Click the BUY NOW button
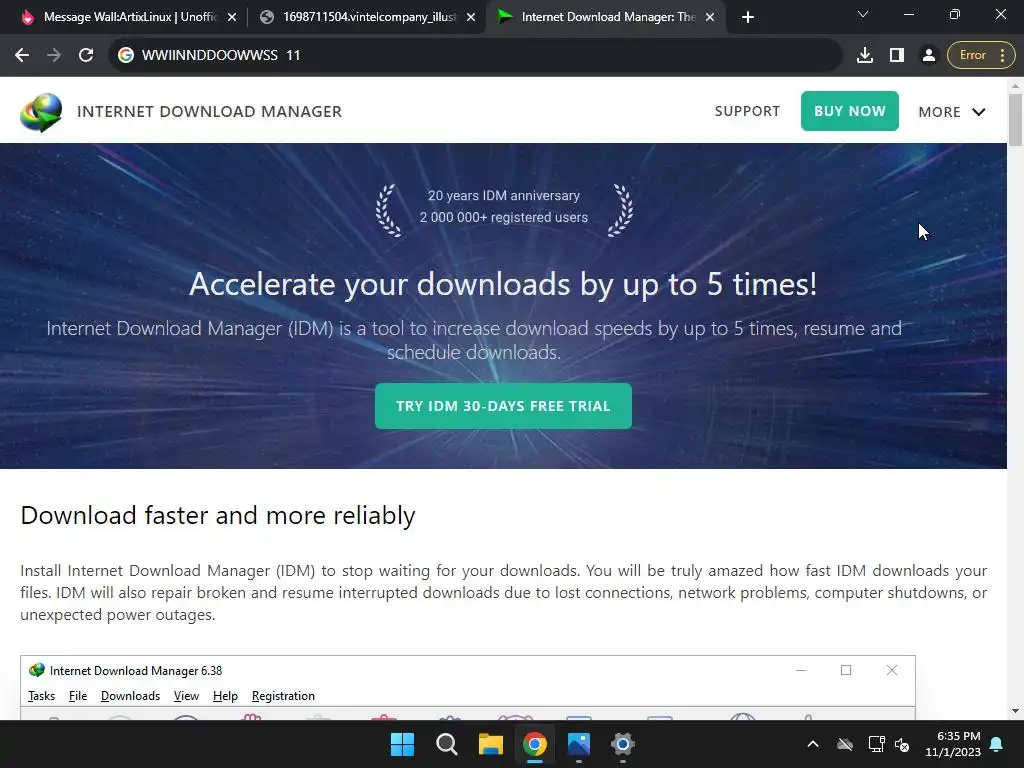 [x=850, y=111]
